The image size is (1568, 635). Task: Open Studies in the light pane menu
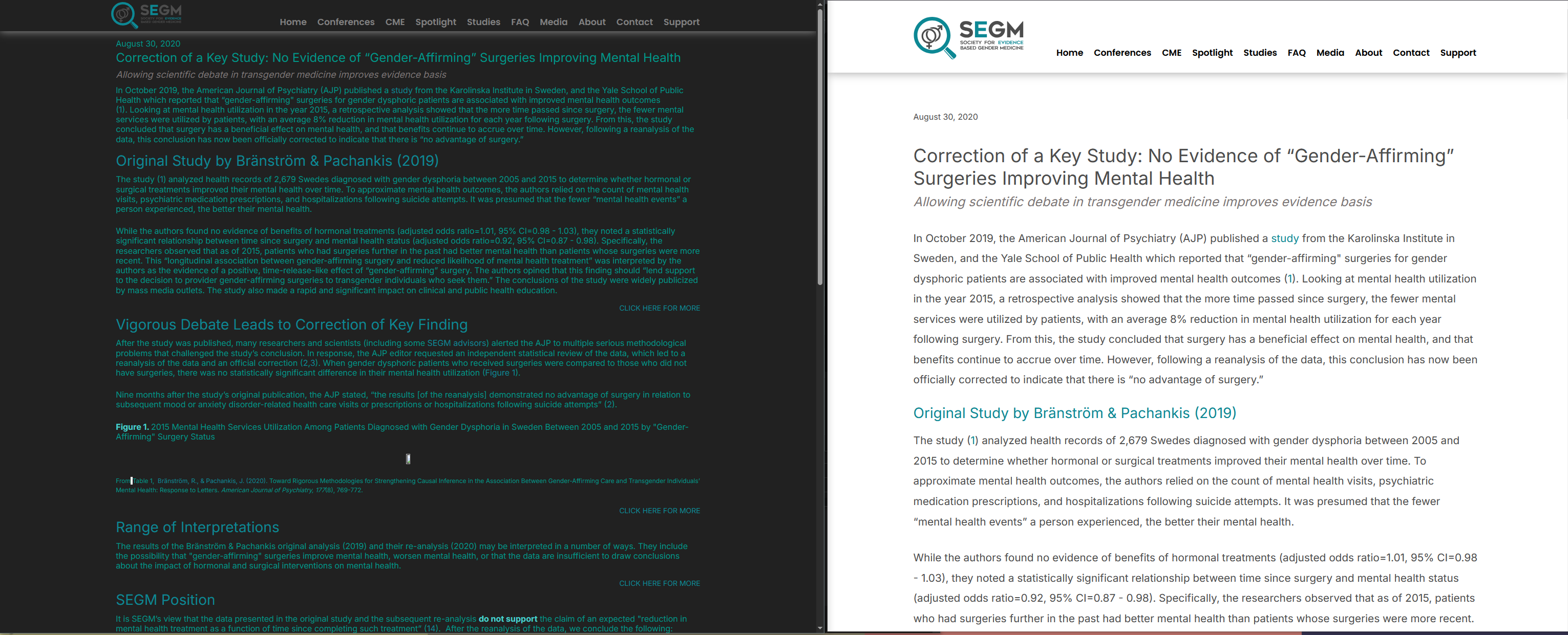click(x=1259, y=53)
